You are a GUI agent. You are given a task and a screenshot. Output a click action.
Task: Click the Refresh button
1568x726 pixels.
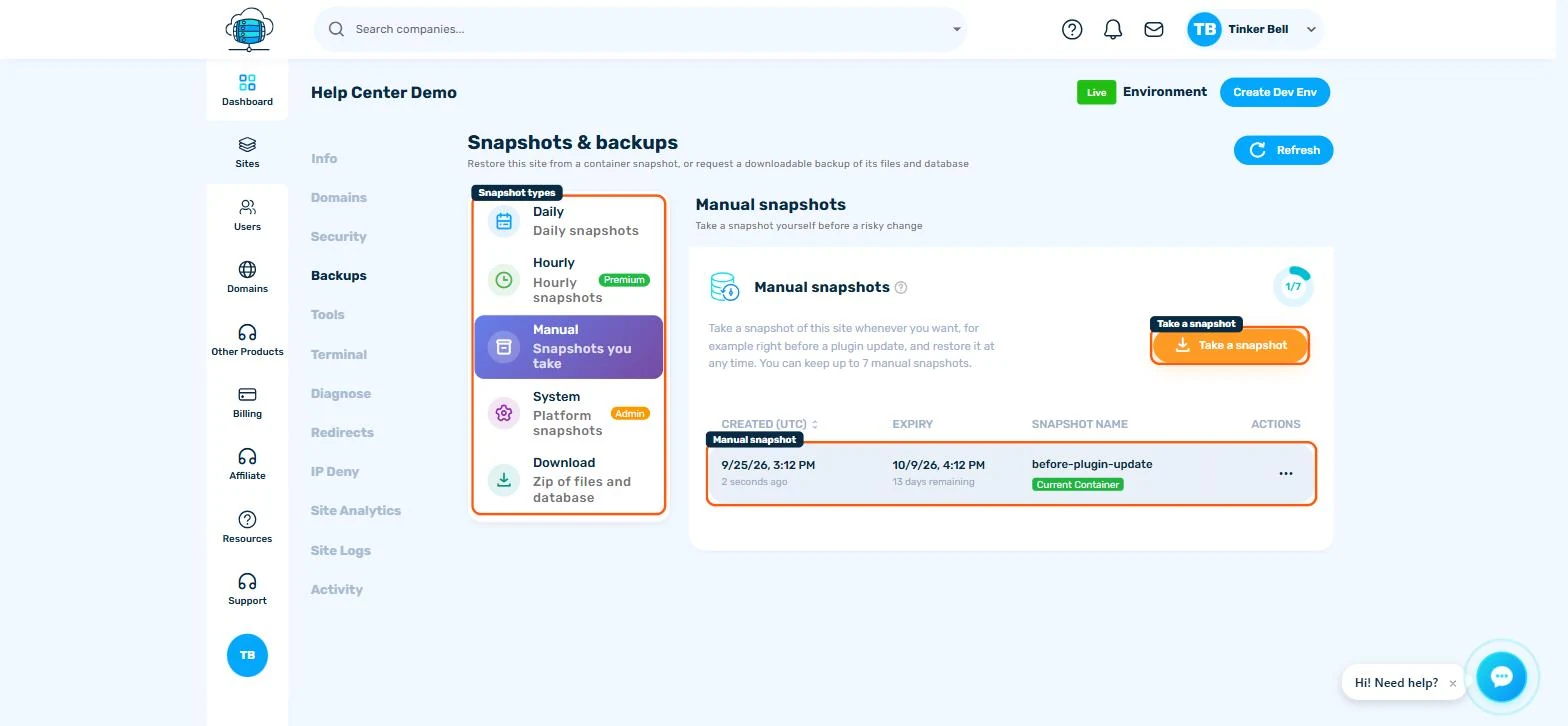[1284, 150]
